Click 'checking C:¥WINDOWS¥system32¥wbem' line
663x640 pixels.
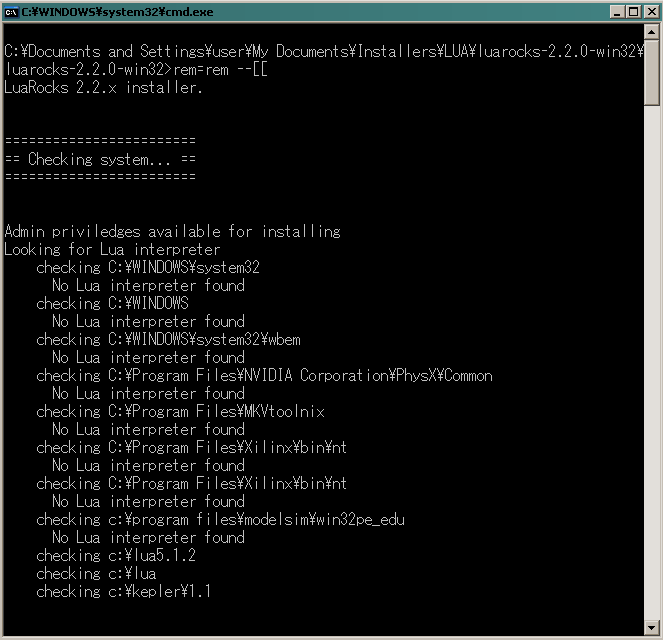[168, 339]
